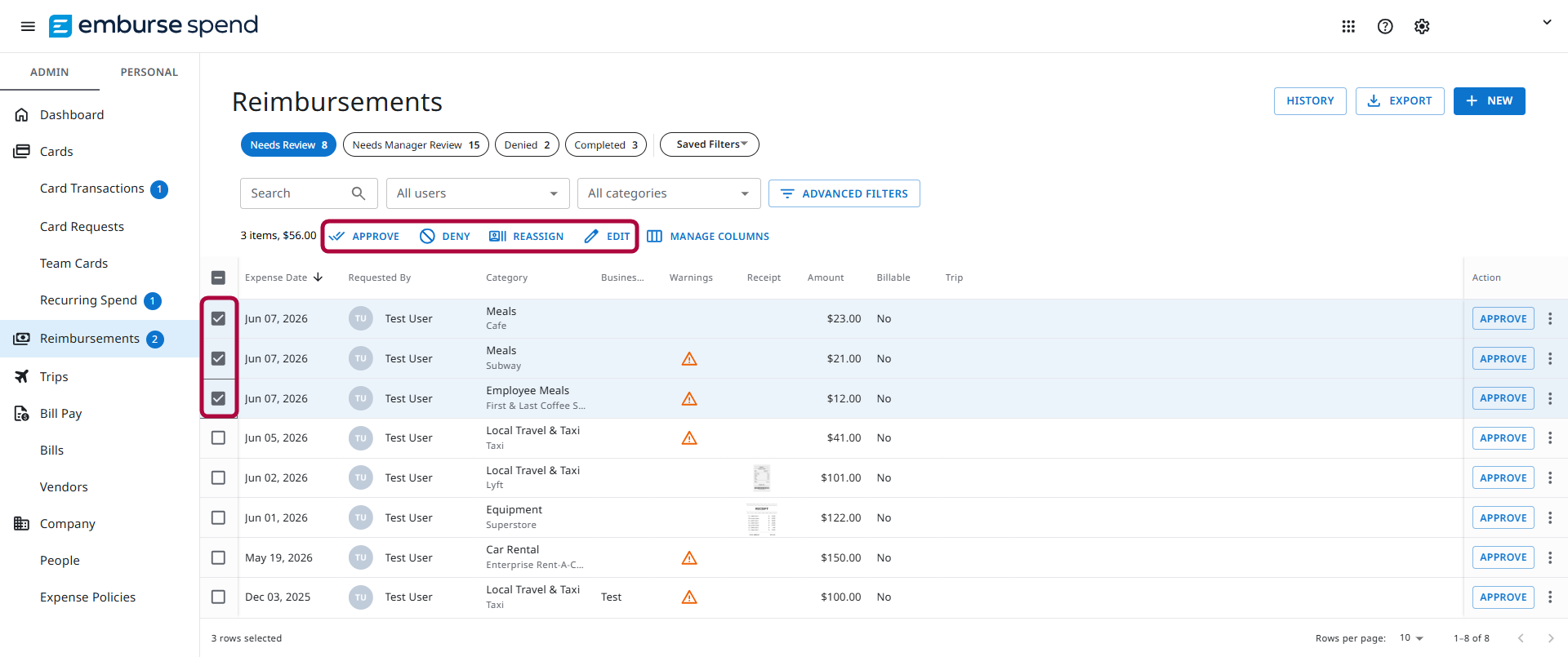Filter by Denied reimbursements
Screen dimensions: 1568x657
527,144
